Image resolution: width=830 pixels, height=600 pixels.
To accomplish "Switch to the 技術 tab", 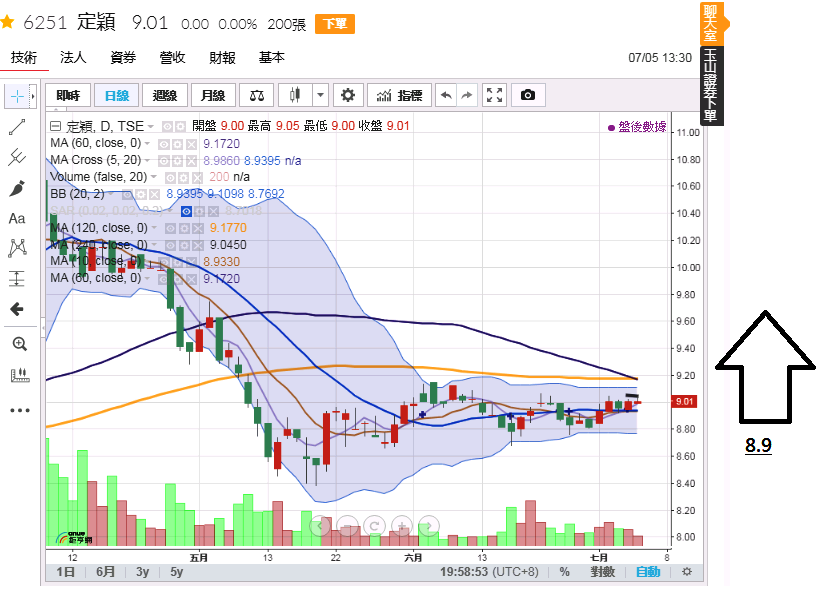I will click(x=24, y=57).
